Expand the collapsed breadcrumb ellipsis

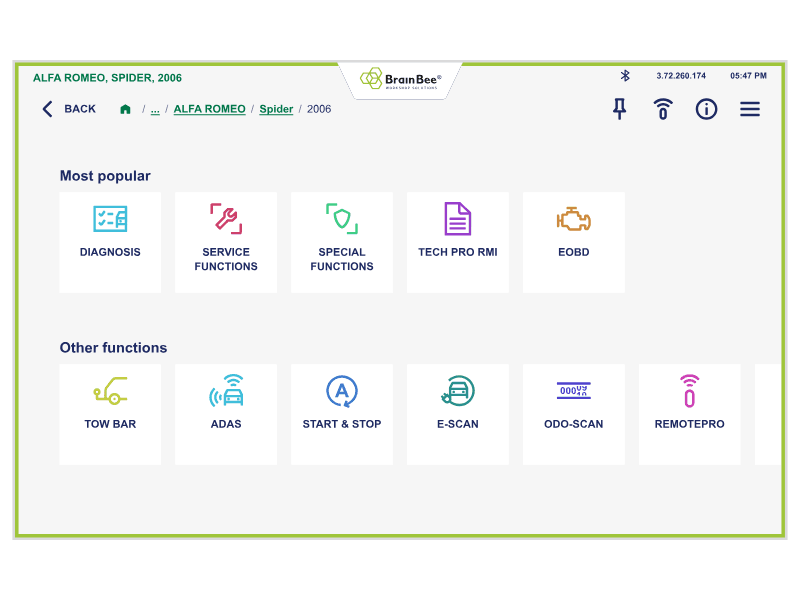tap(155, 109)
